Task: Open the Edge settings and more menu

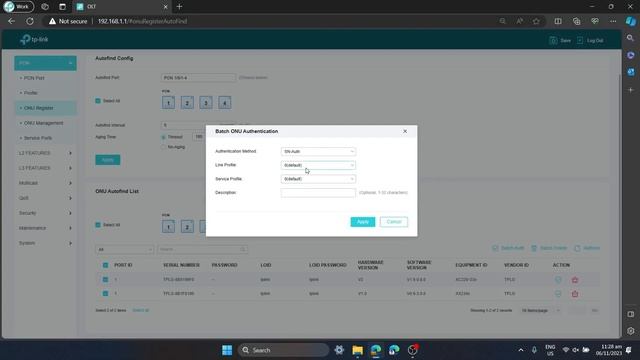Action: (x=613, y=21)
